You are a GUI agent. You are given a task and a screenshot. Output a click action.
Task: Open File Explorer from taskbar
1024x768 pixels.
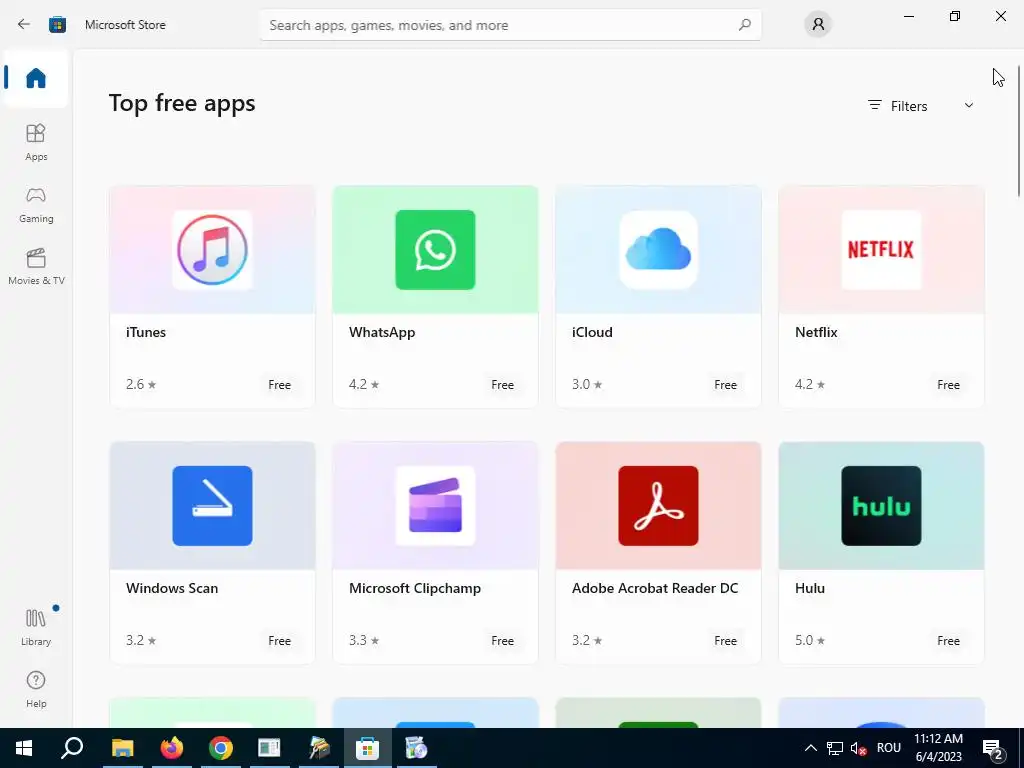click(x=122, y=748)
